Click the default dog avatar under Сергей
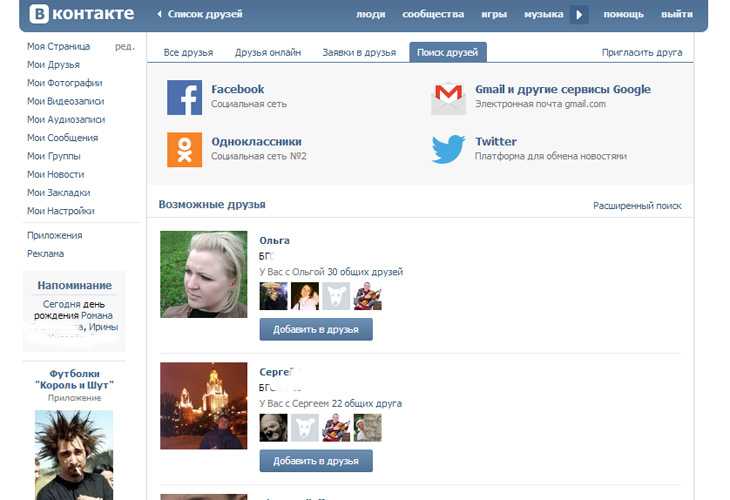 coord(305,427)
